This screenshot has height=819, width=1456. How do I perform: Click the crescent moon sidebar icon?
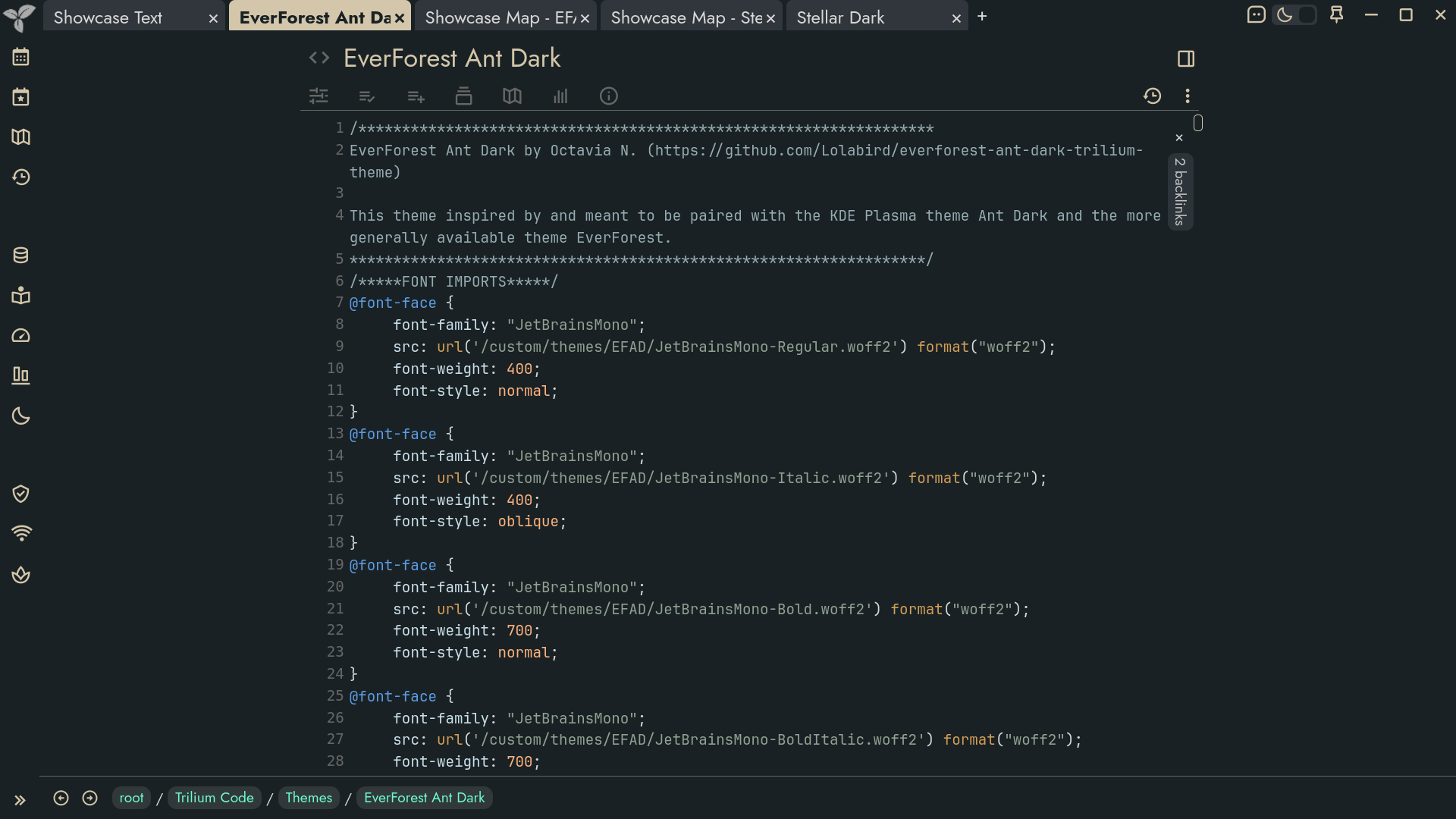point(20,416)
